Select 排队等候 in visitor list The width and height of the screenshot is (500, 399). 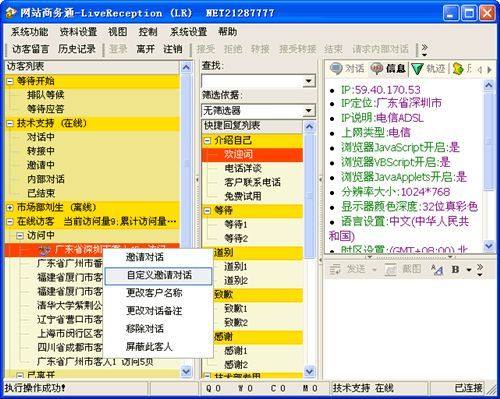pyautogui.click(x=46, y=95)
